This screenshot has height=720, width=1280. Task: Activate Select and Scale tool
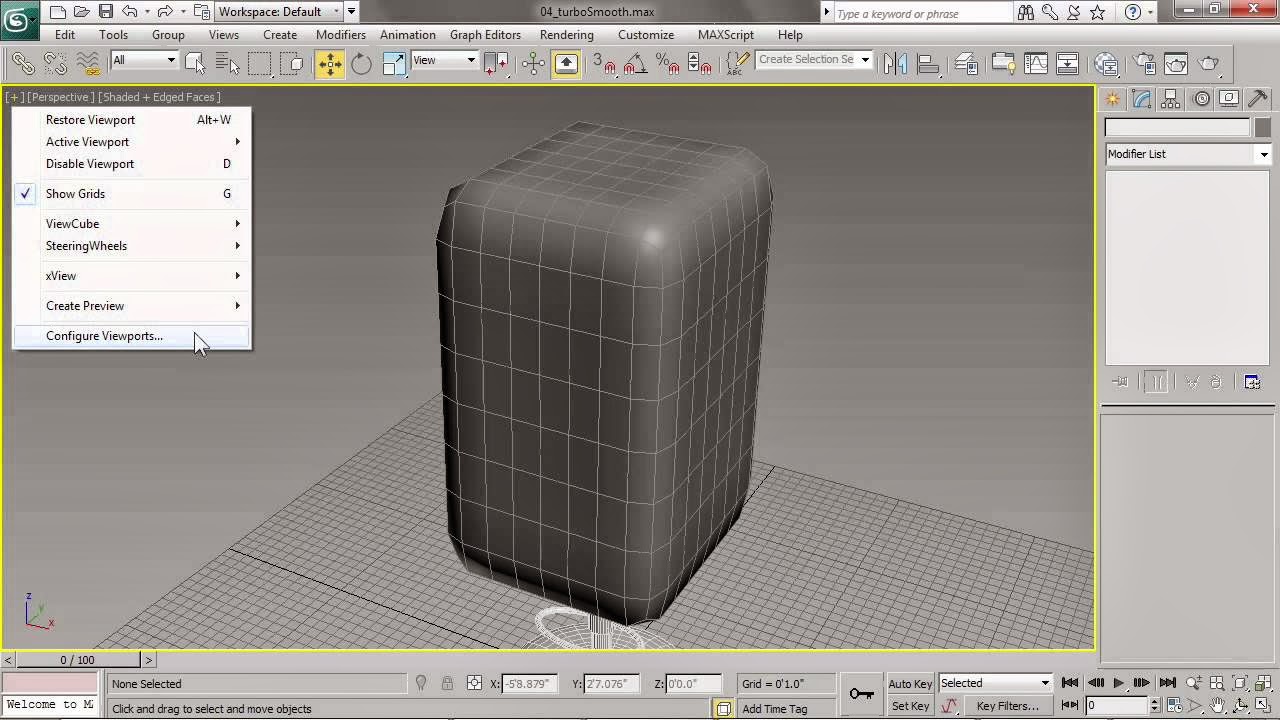click(394, 64)
